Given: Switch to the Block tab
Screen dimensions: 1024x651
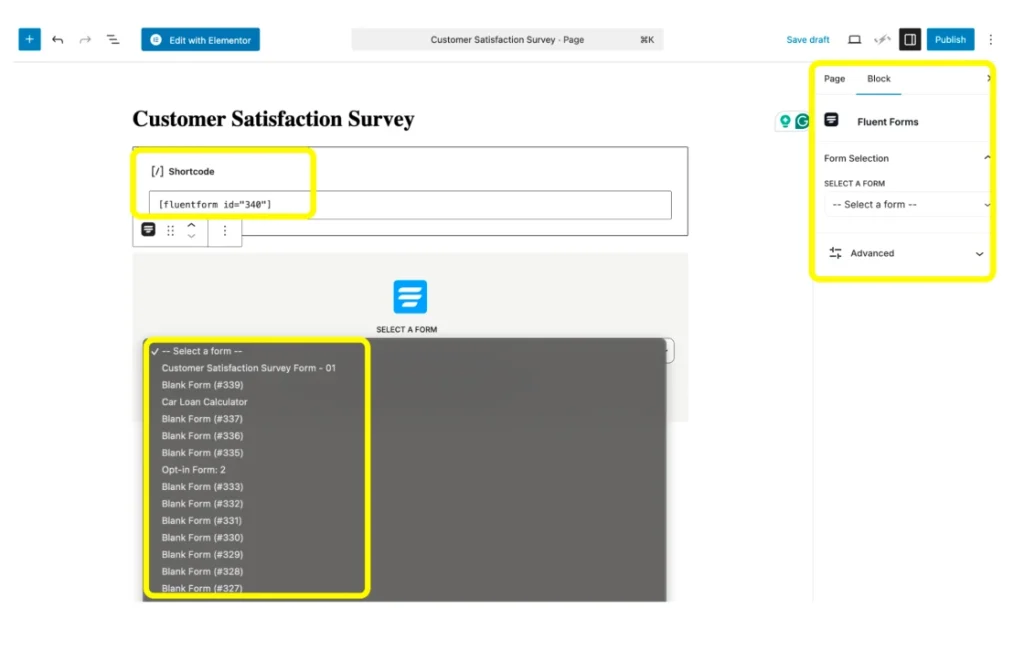Looking at the screenshot, I should coord(878,78).
